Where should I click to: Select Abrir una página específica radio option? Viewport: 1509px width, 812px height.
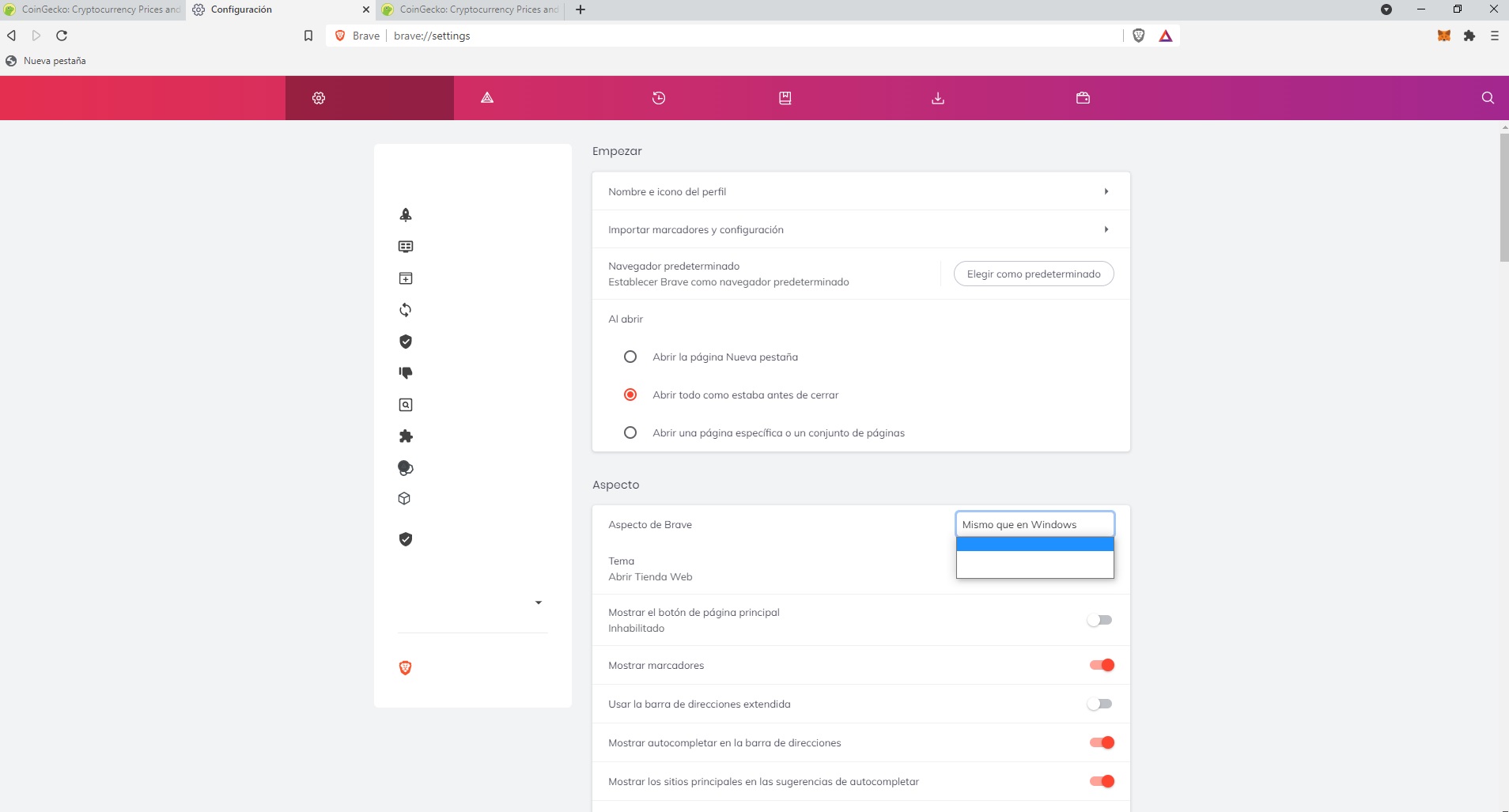coord(630,432)
